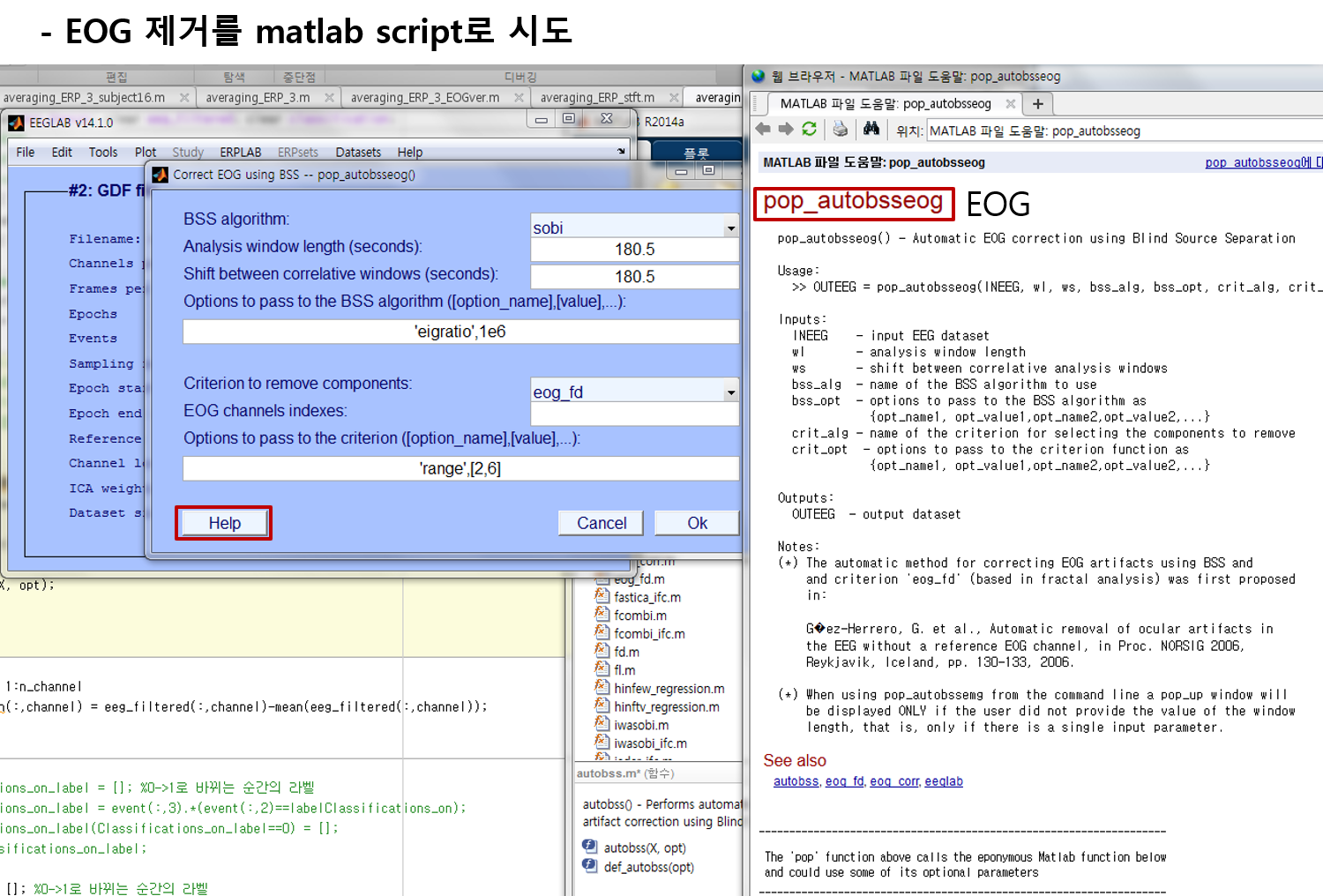Click the web browser globe icon
Screen dimensions: 1323x896
pyautogui.click(x=759, y=77)
